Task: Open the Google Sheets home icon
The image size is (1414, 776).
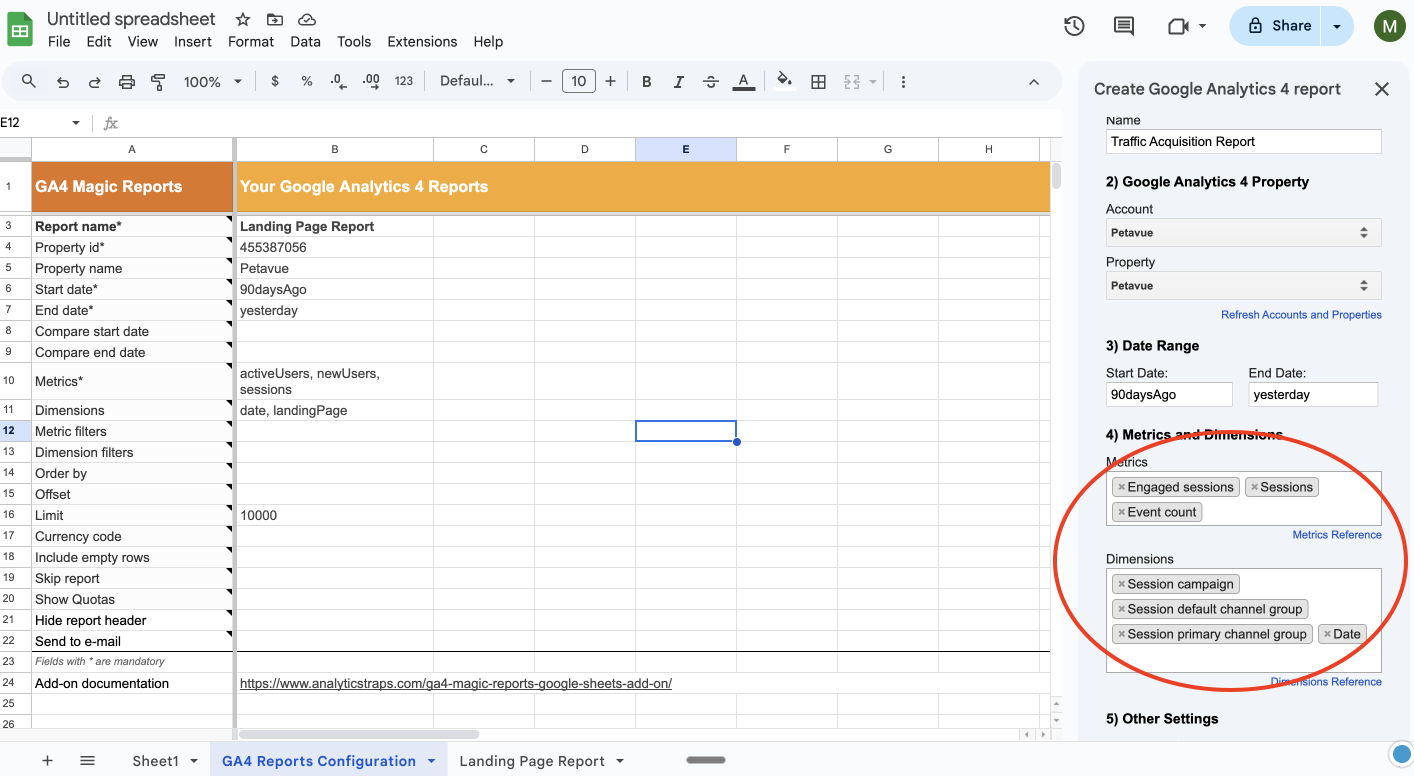Action: click(21, 29)
